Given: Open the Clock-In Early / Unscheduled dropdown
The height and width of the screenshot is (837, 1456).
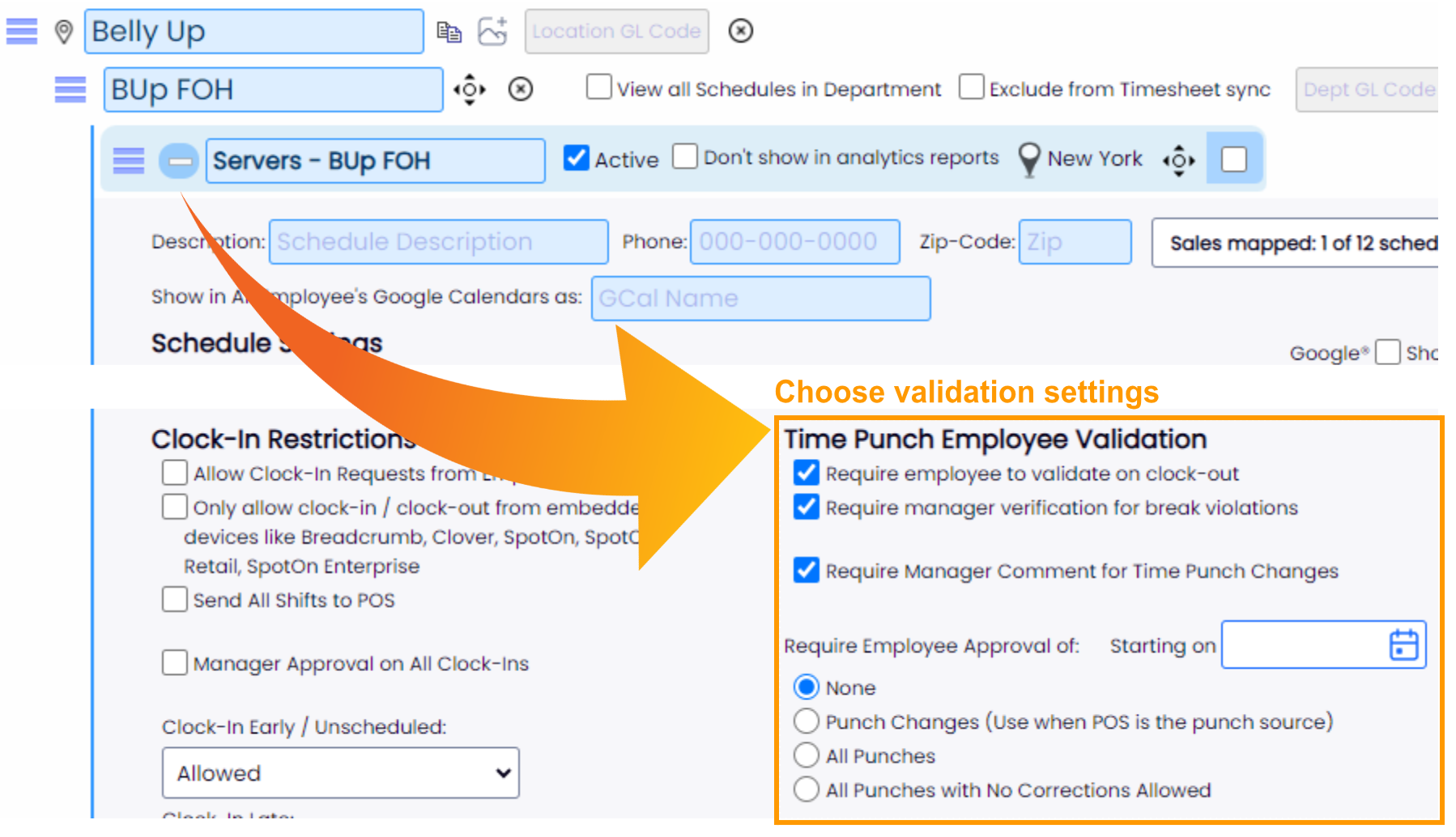Looking at the screenshot, I should (340, 773).
